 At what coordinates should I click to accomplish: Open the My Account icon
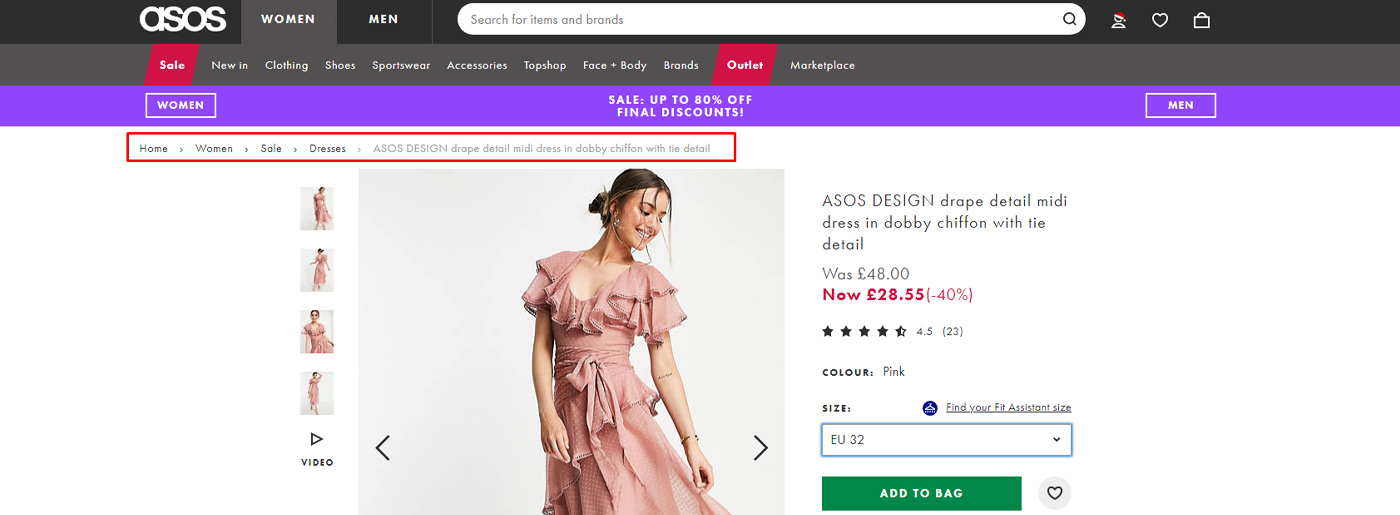(x=1119, y=20)
